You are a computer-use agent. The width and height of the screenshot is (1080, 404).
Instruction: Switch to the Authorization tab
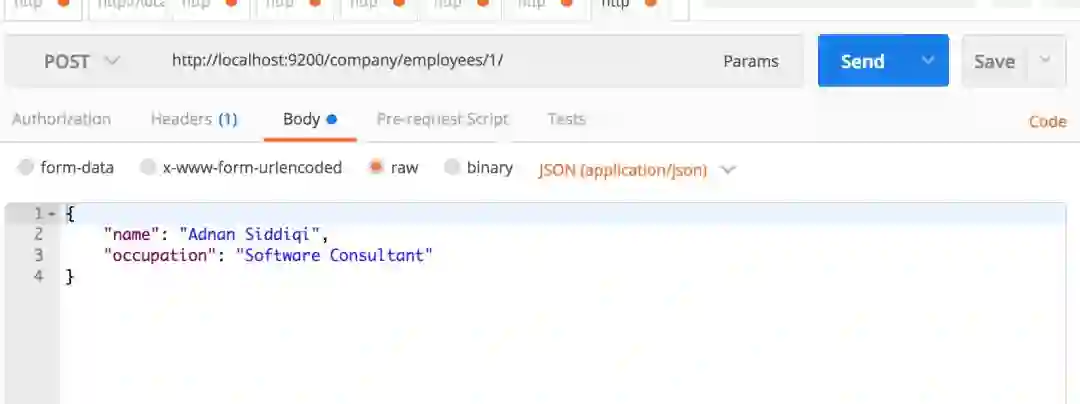[x=61, y=119]
